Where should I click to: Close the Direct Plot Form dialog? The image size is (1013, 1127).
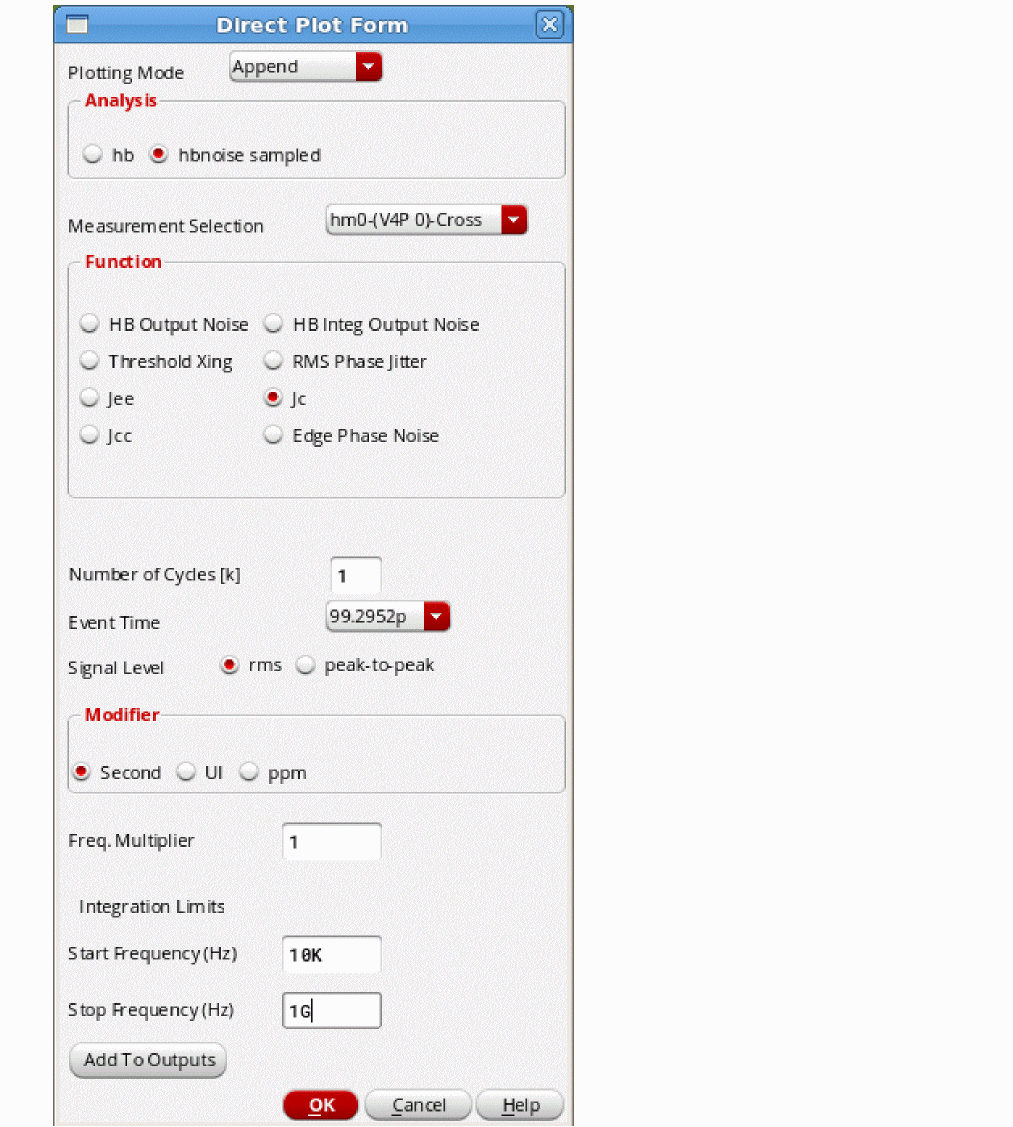[x=549, y=25]
